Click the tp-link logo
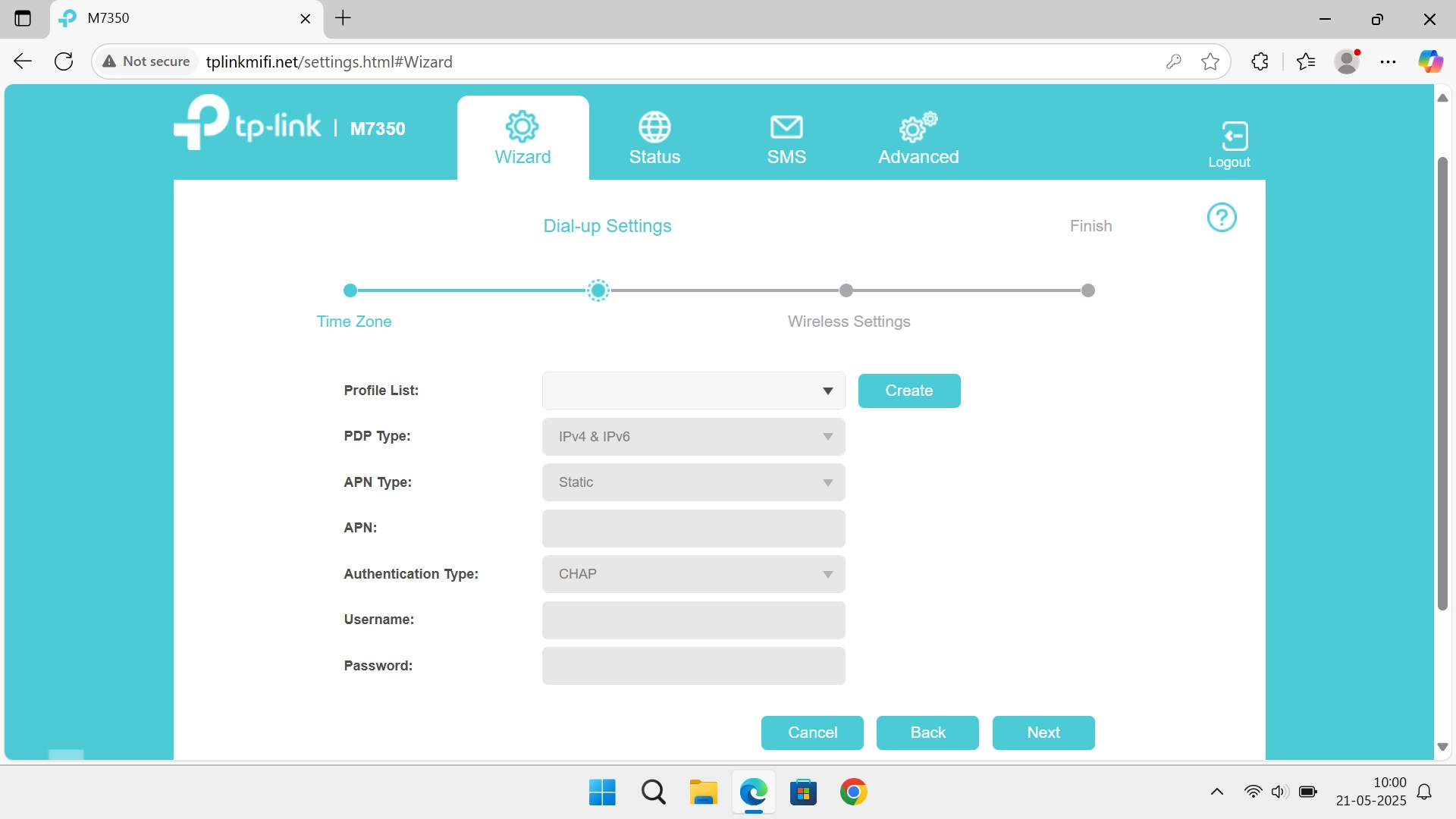 point(248,124)
